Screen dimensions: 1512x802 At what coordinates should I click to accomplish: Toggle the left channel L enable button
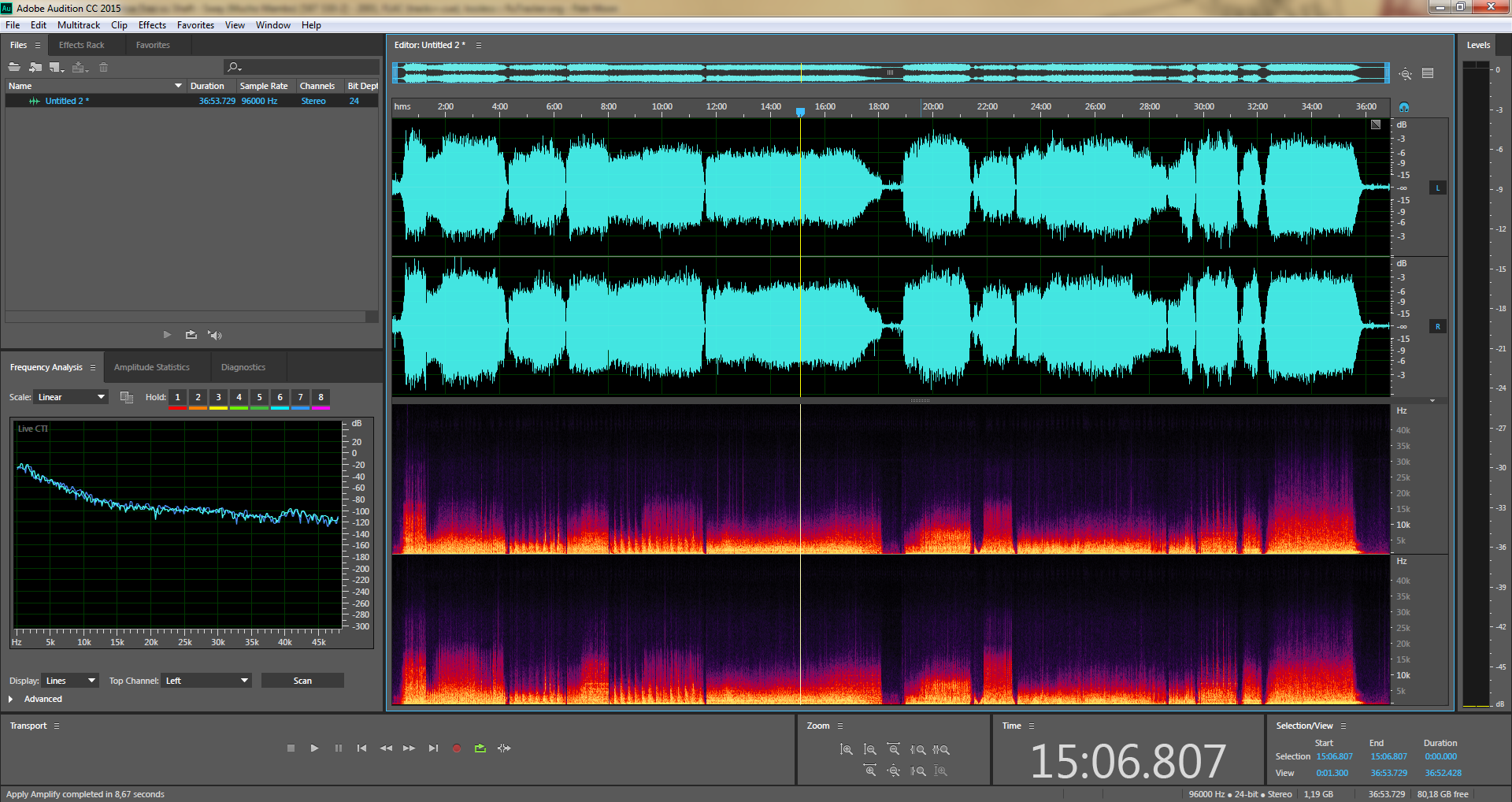(x=1437, y=188)
